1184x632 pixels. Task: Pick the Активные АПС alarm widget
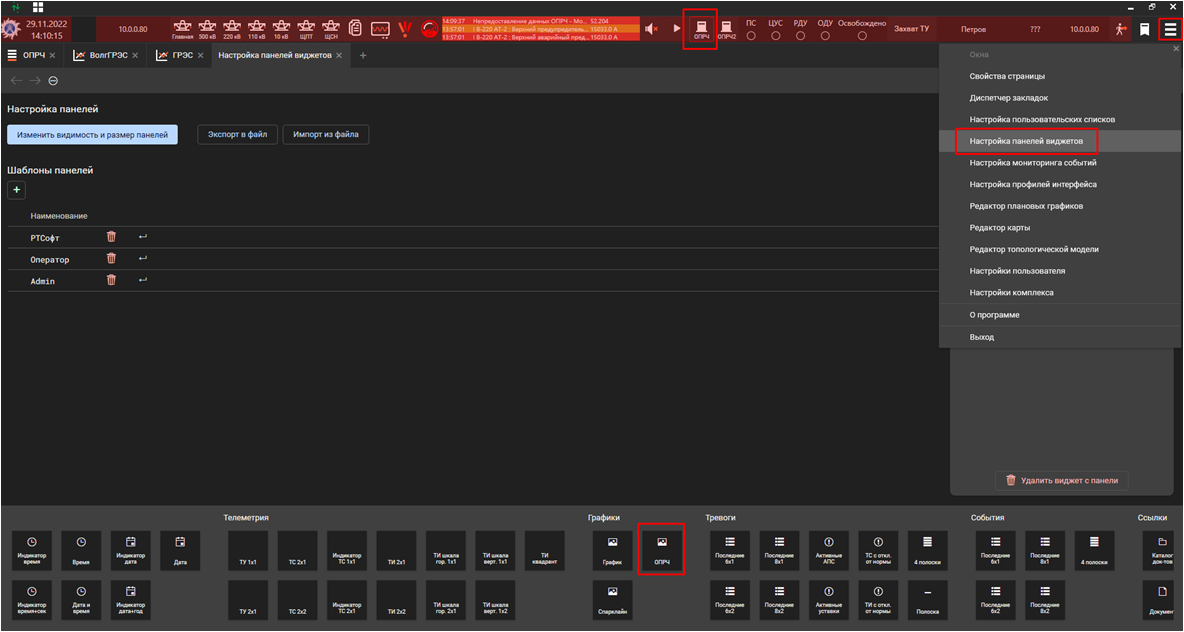click(828, 551)
